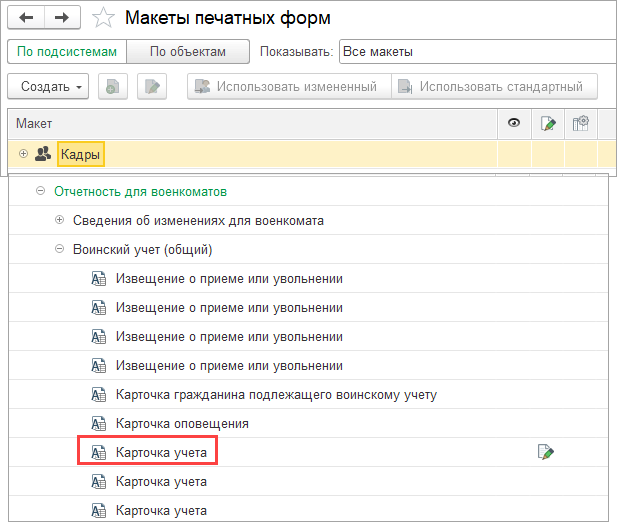Open the Создать dropdown menu
The image size is (617, 522).
(x=49, y=86)
